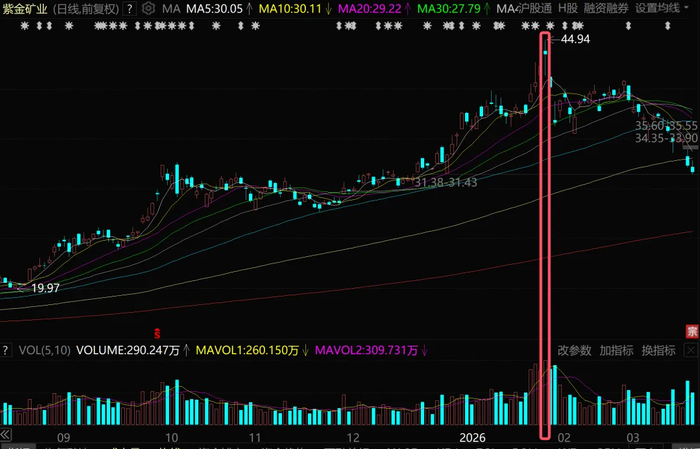700x449 pixels.
Task: Select the 沪股通 tag
Action: pos(534,8)
